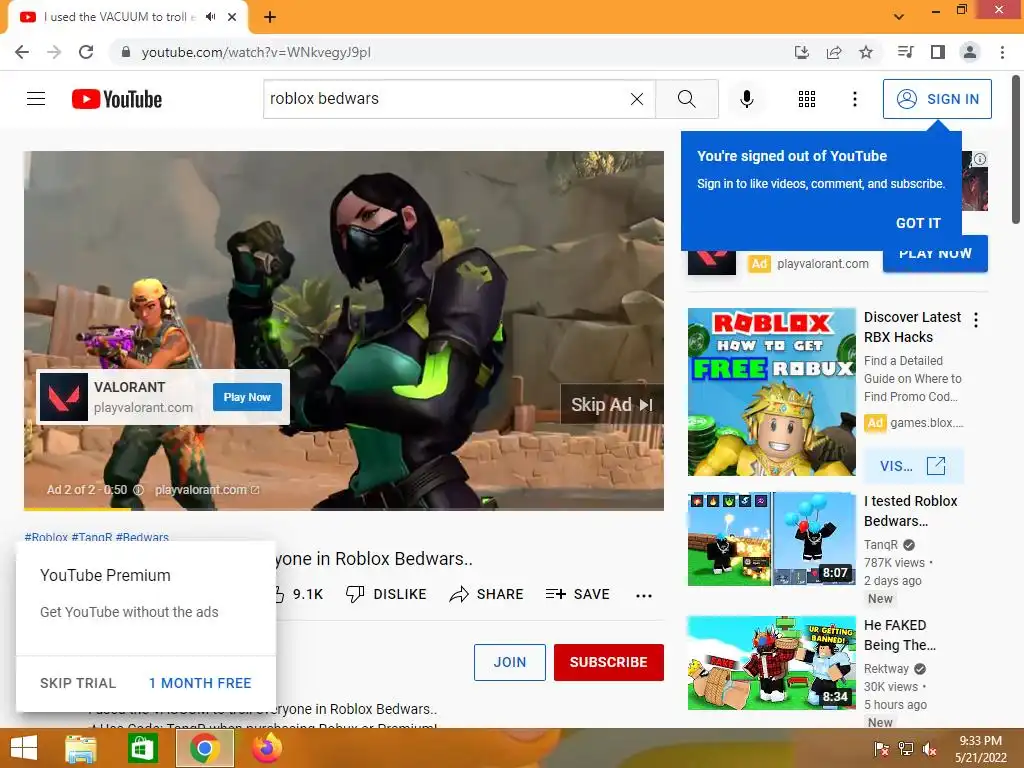Join the channel with the JOIN button
The image size is (1024, 768).
(509, 662)
